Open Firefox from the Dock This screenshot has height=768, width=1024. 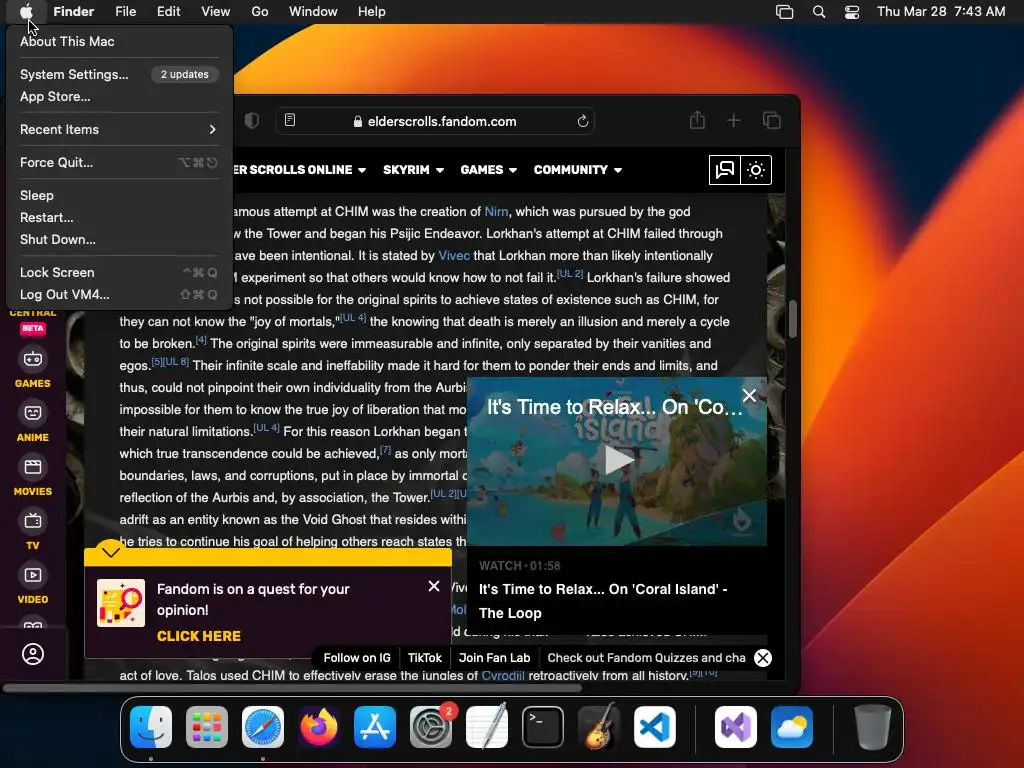click(319, 727)
